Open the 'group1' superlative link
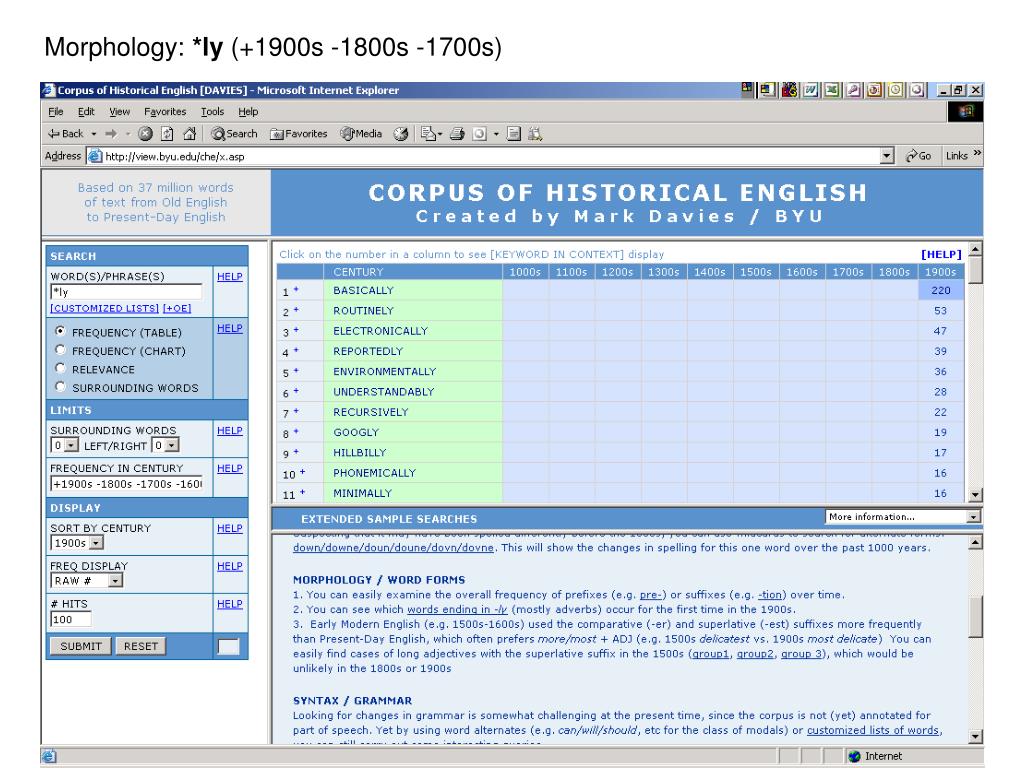 tap(711, 654)
